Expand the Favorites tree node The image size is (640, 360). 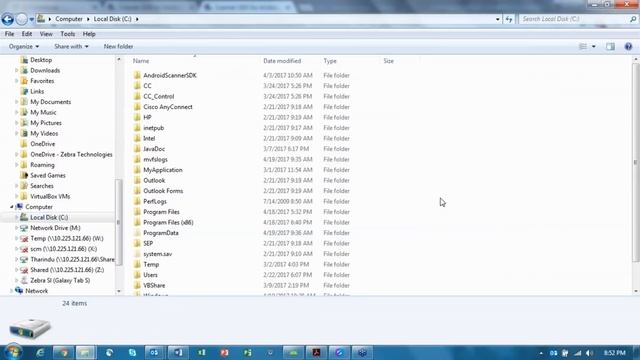click(x=16, y=81)
